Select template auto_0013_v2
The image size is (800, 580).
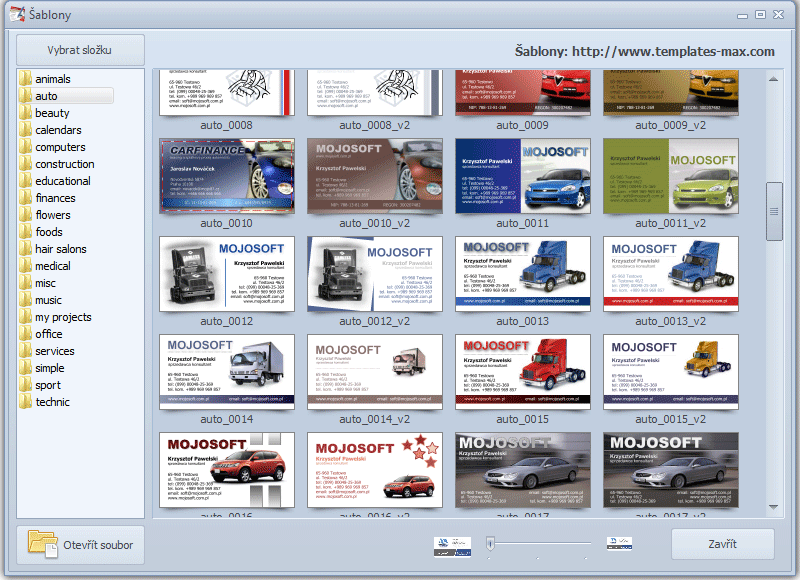(x=670, y=274)
